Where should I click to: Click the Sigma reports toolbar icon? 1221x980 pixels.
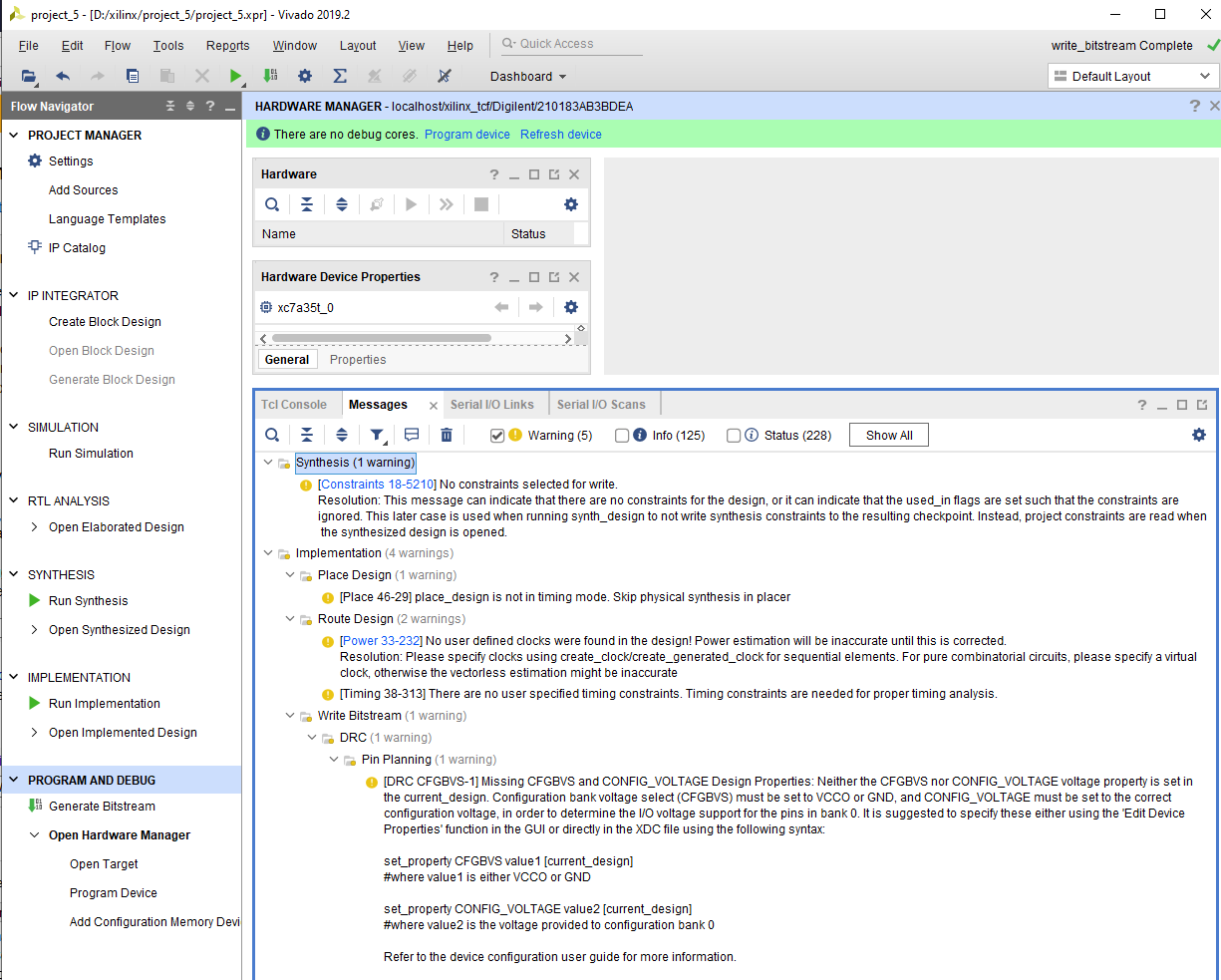coord(340,76)
